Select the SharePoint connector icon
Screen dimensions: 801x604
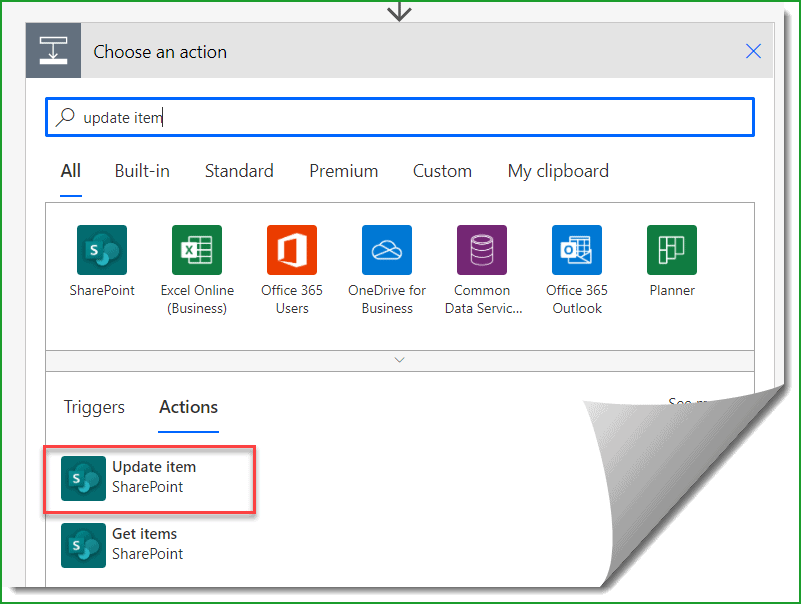tap(102, 250)
